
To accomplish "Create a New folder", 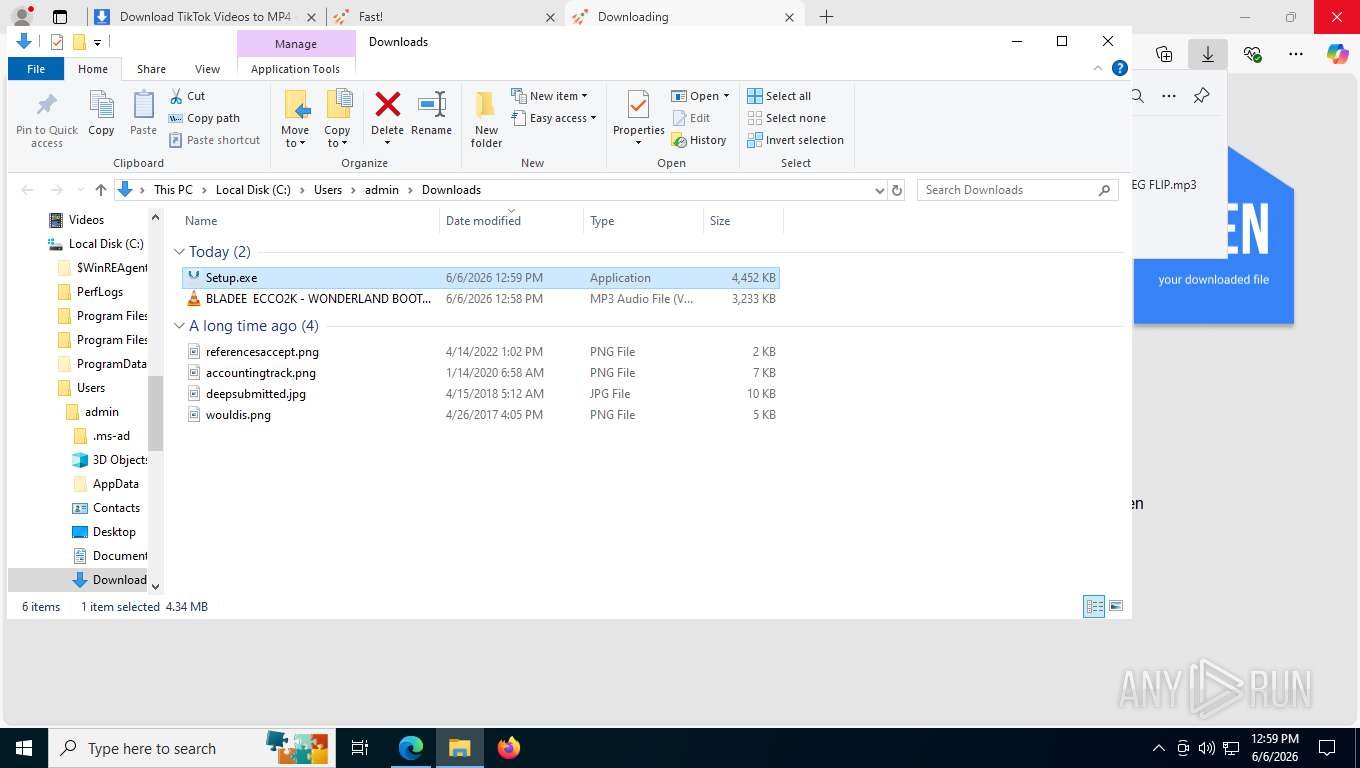I will [486, 119].
